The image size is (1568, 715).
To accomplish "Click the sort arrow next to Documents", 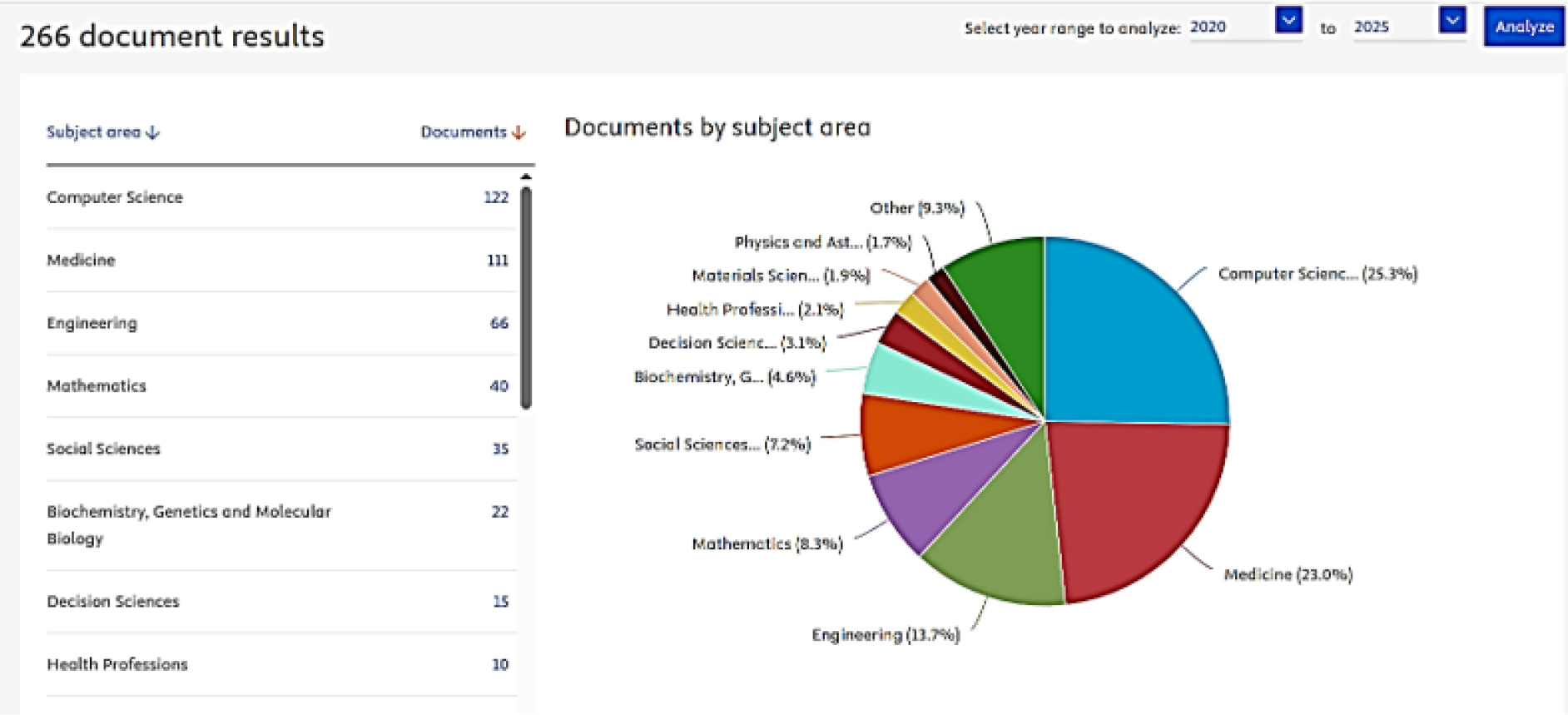I will pos(519,132).
